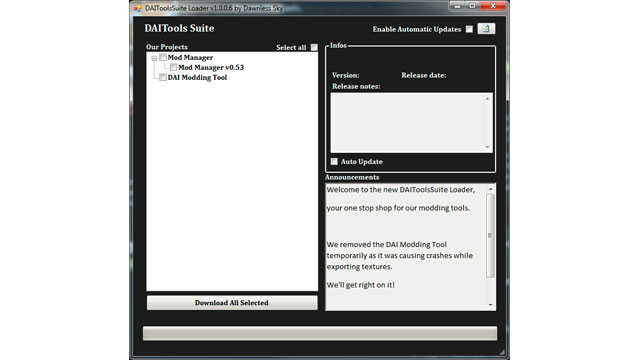Image resolution: width=640 pixels, height=360 pixels.
Task: Check the Mod Manager v0.53 checkbox
Action: point(173,67)
